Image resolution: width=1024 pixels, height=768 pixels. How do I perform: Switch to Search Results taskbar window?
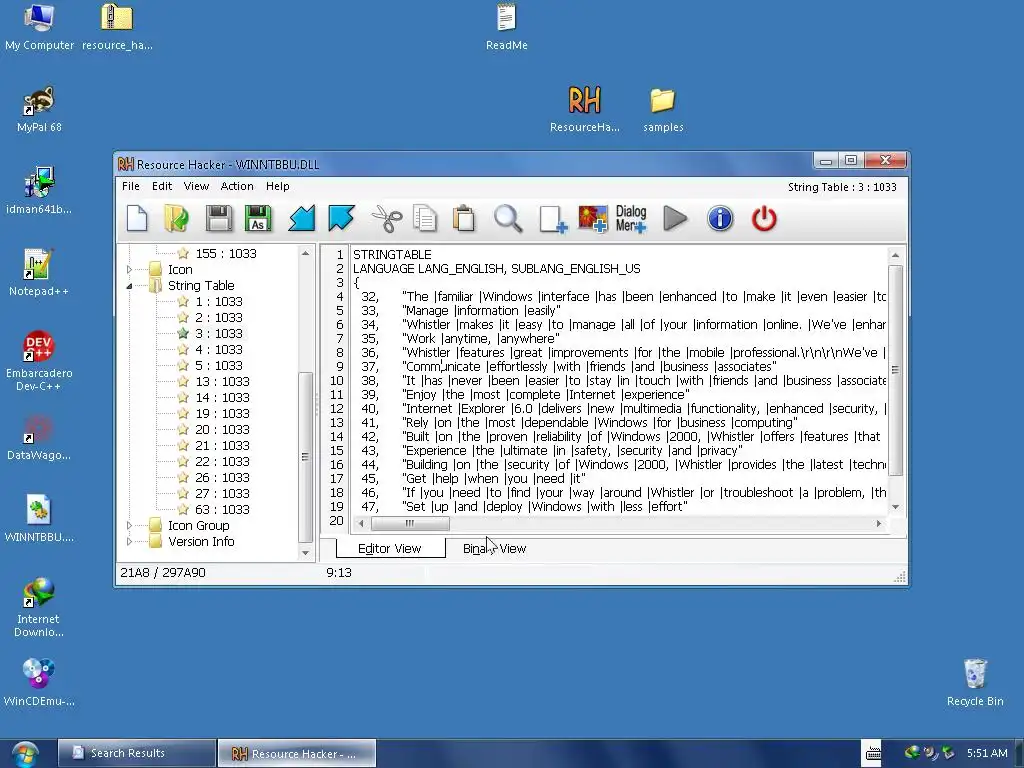[136, 753]
